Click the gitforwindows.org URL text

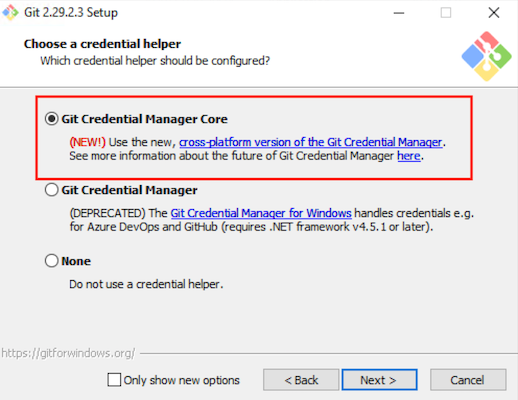point(68,353)
